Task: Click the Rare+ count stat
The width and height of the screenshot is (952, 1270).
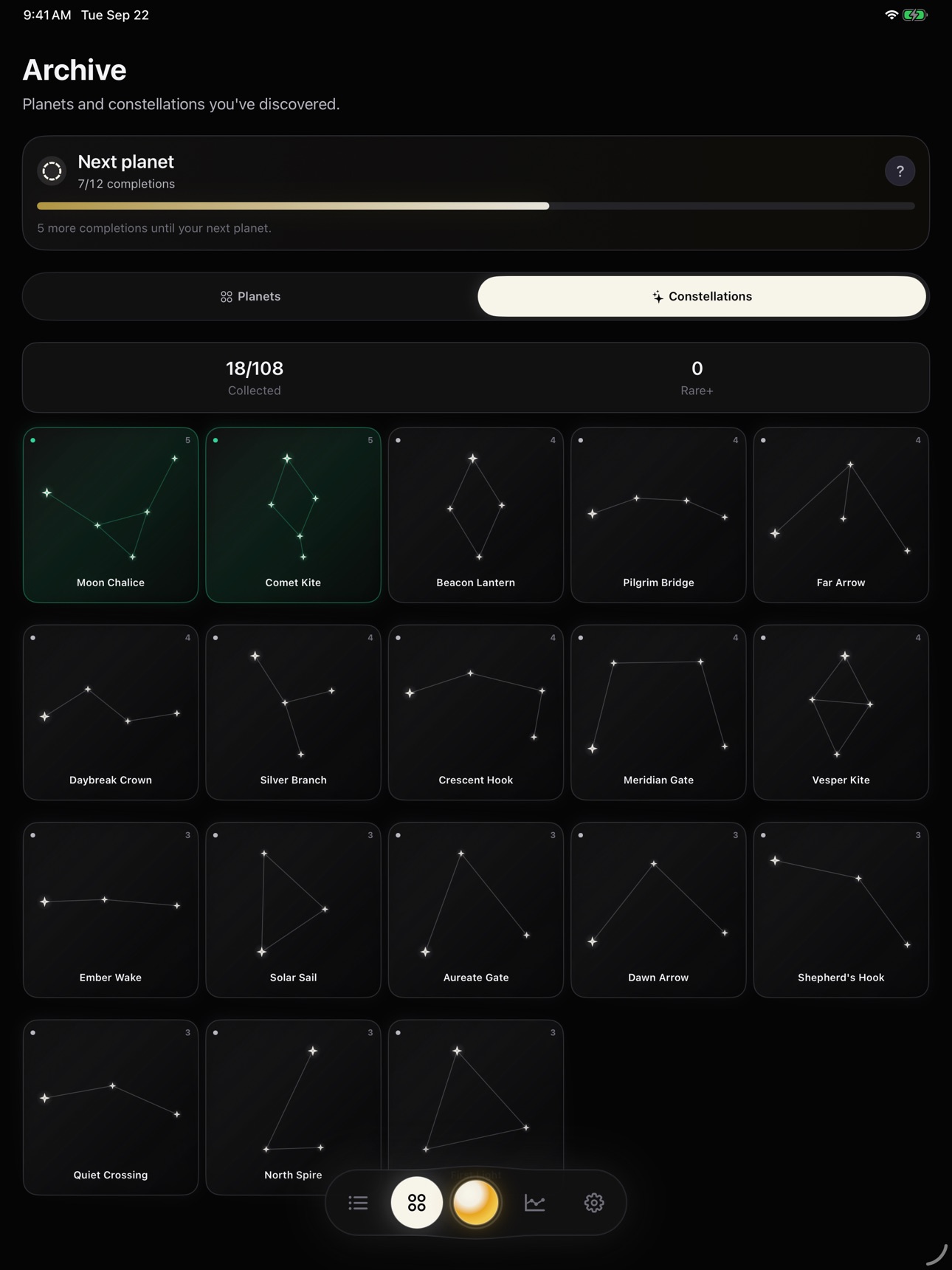Action: [x=697, y=377]
